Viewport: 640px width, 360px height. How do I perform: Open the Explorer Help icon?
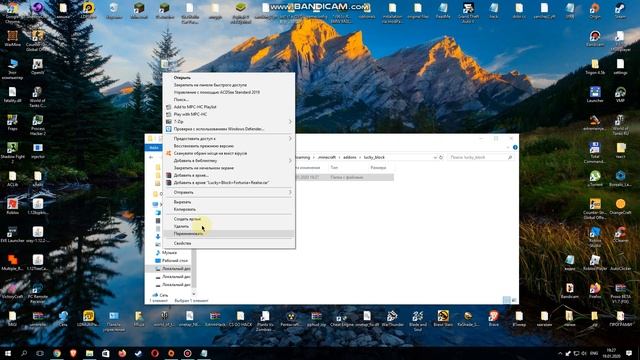pyautogui.click(x=515, y=147)
